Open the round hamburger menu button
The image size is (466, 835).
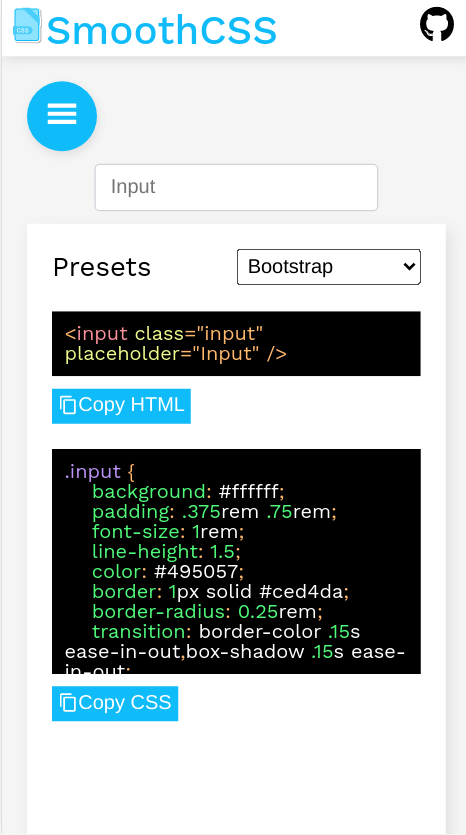[x=62, y=116]
